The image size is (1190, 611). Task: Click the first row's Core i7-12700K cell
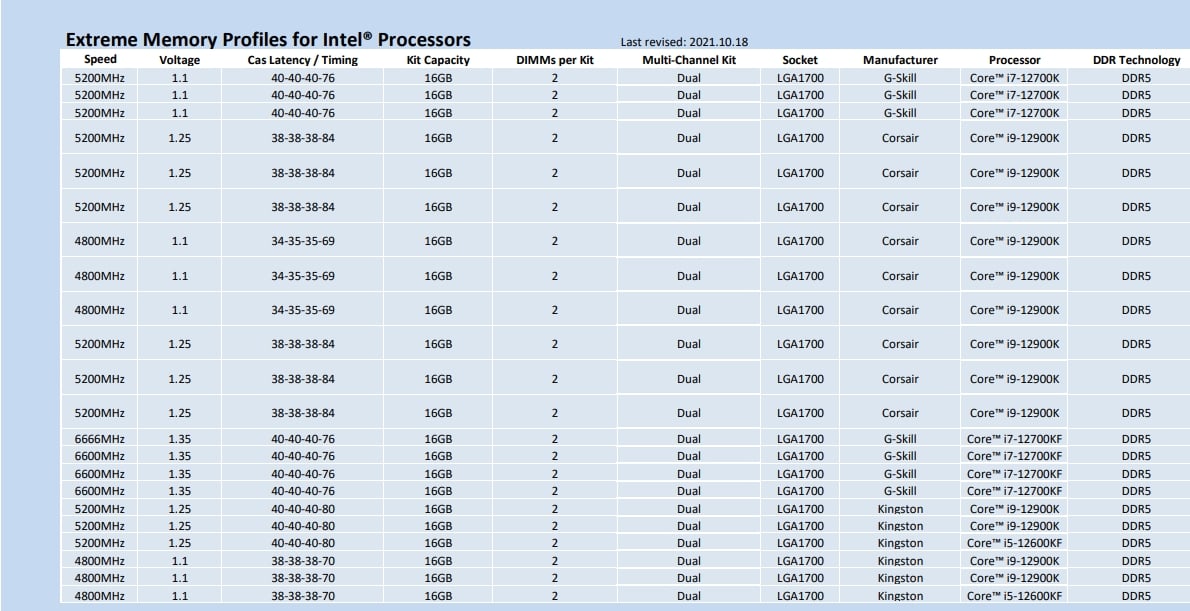pos(1014,78)
